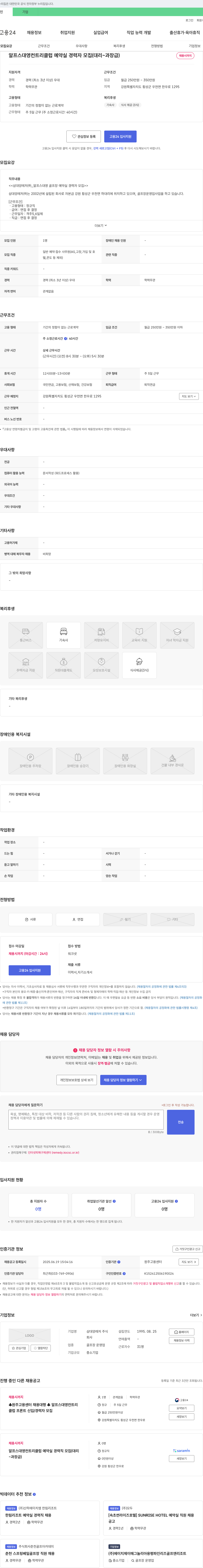Expand 채용 담당자 정보 열람하기

(x=123, y=1080)
